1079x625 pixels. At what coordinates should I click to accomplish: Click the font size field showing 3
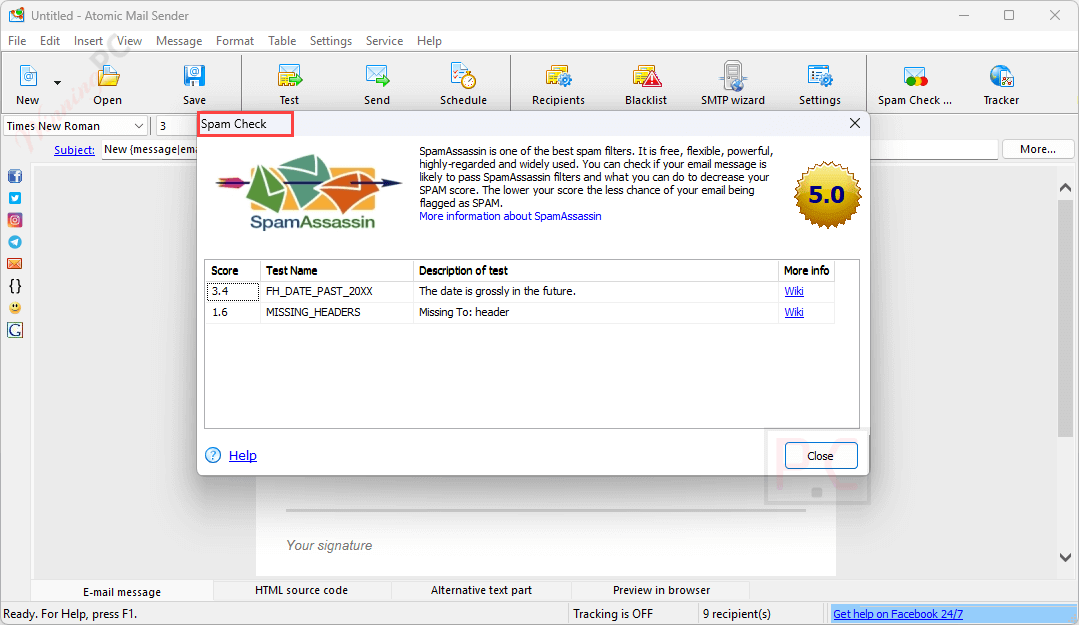coord(176,126)
